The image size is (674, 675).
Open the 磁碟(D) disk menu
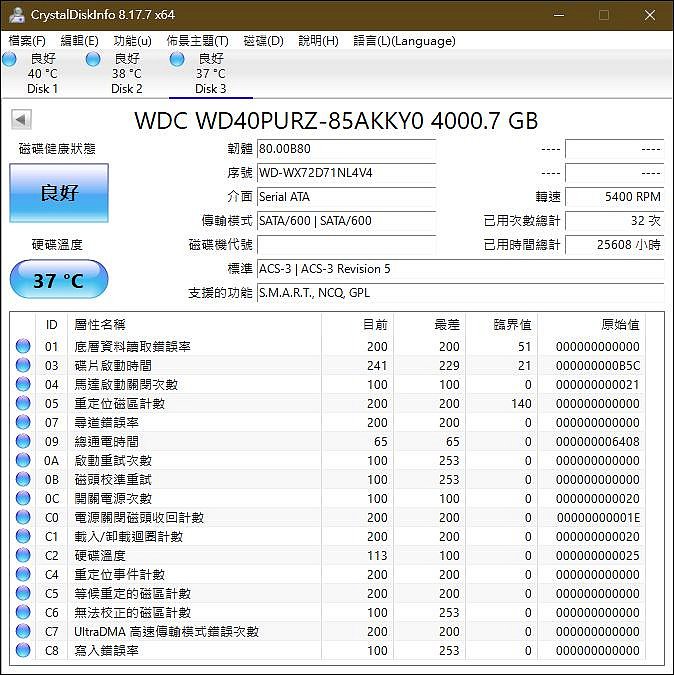click(x=263, y=41)
